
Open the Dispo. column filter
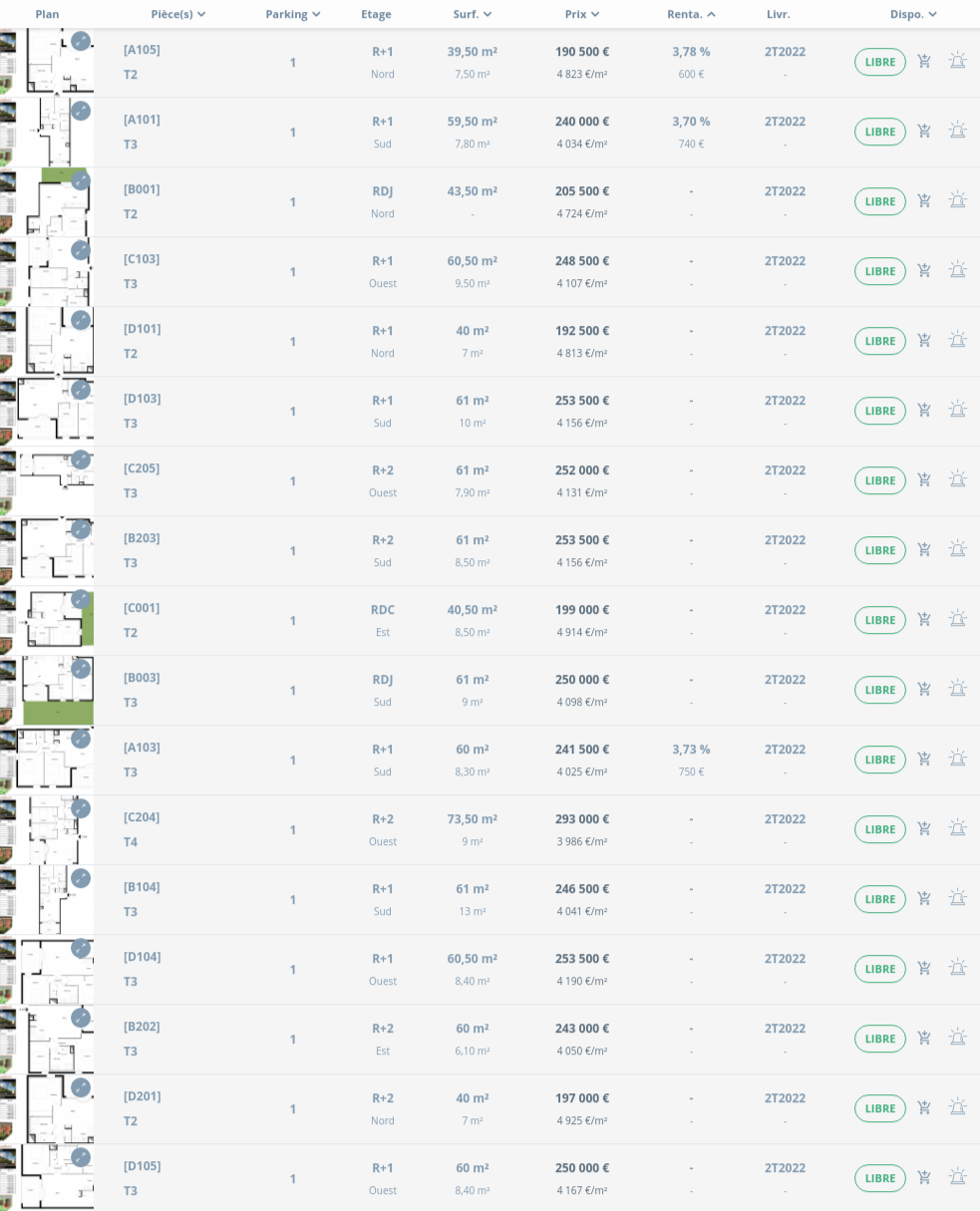click(913, 14)
